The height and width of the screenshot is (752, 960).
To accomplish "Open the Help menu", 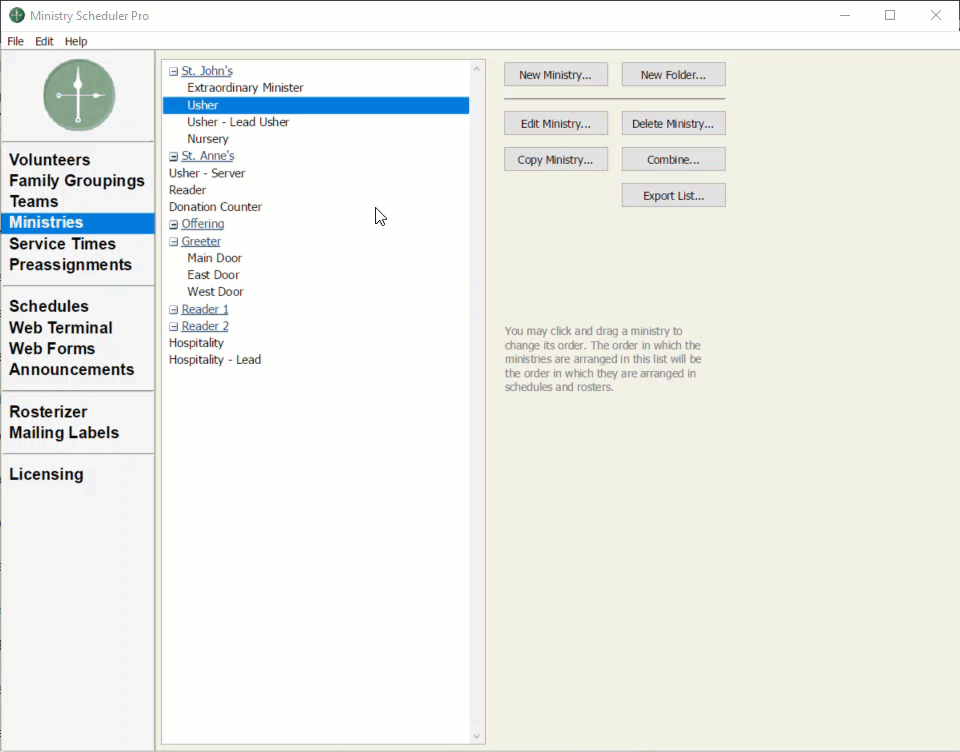I will (x=76, y=41).
